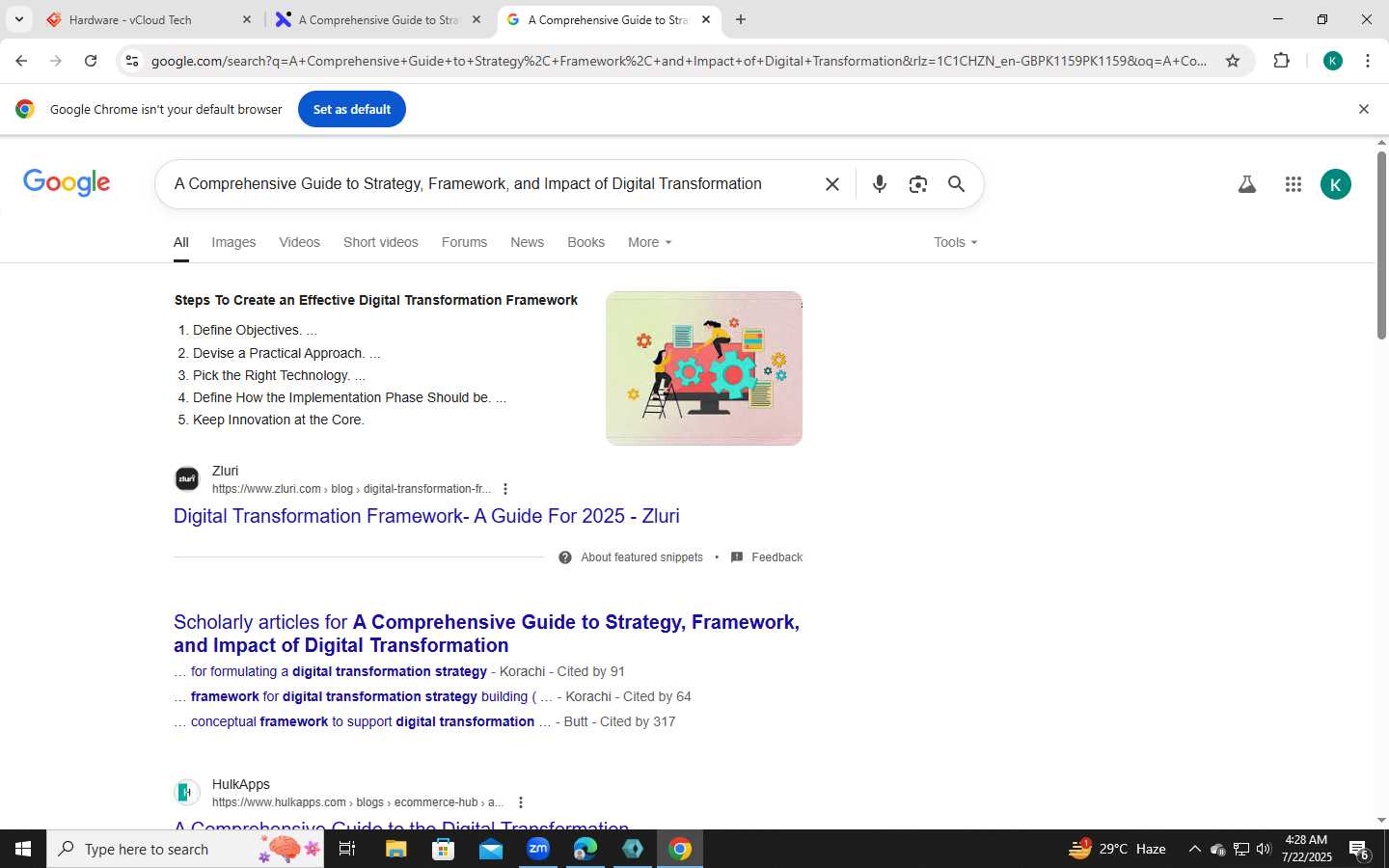Bookmark this page with star icon
The height and width of the screenshot is (868, 1389).
(x=1232, y=61)
